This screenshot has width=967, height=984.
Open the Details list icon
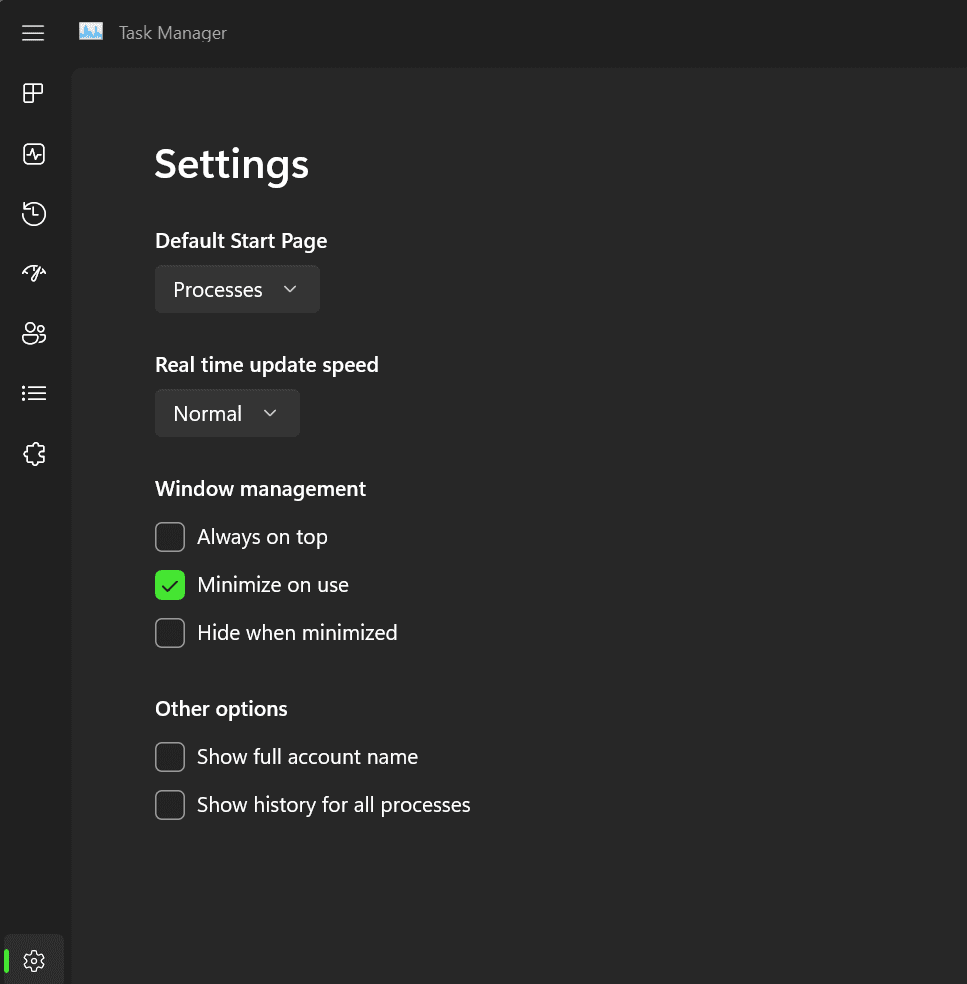tap(33, 393)
